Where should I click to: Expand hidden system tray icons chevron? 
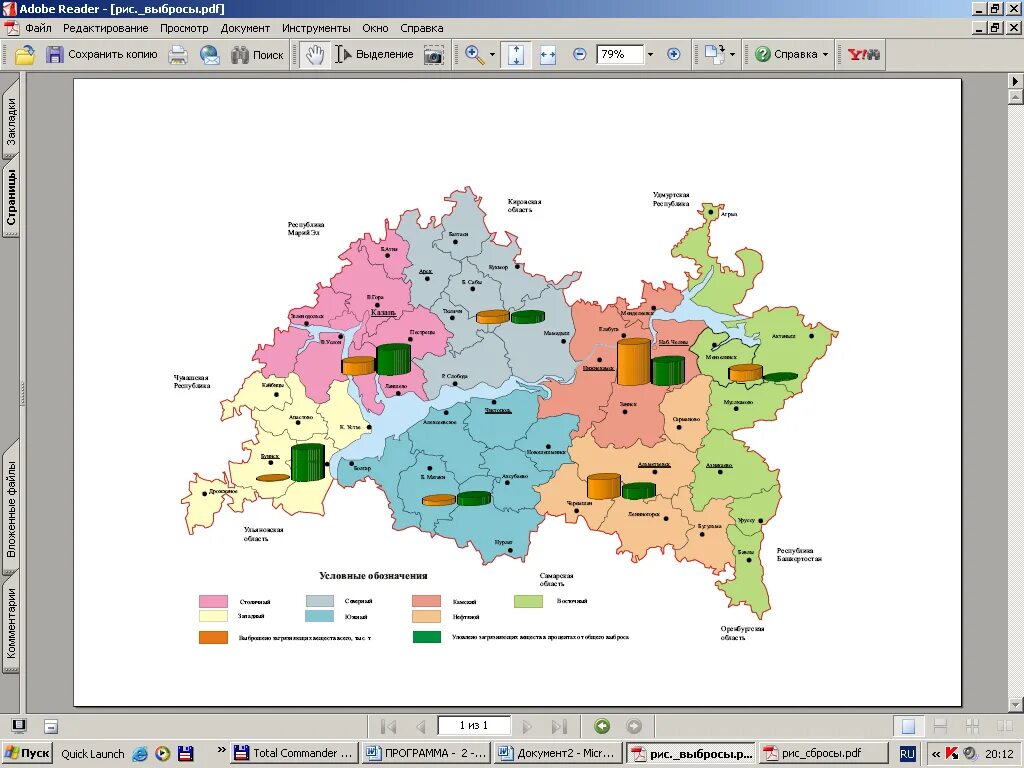coord(936,754)
